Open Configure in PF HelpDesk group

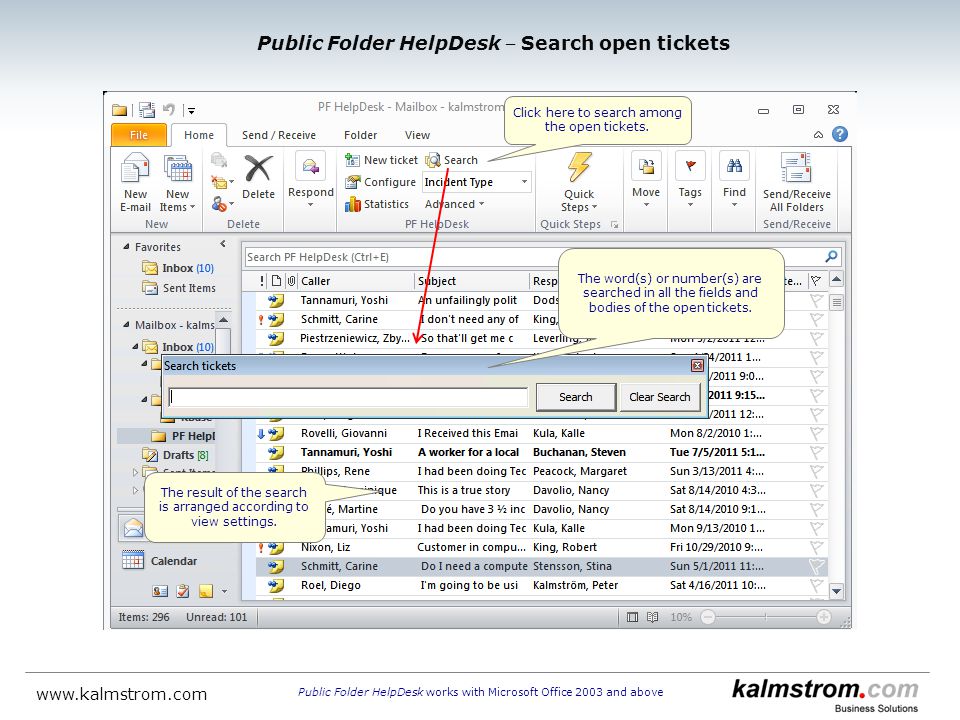point(380,182)
